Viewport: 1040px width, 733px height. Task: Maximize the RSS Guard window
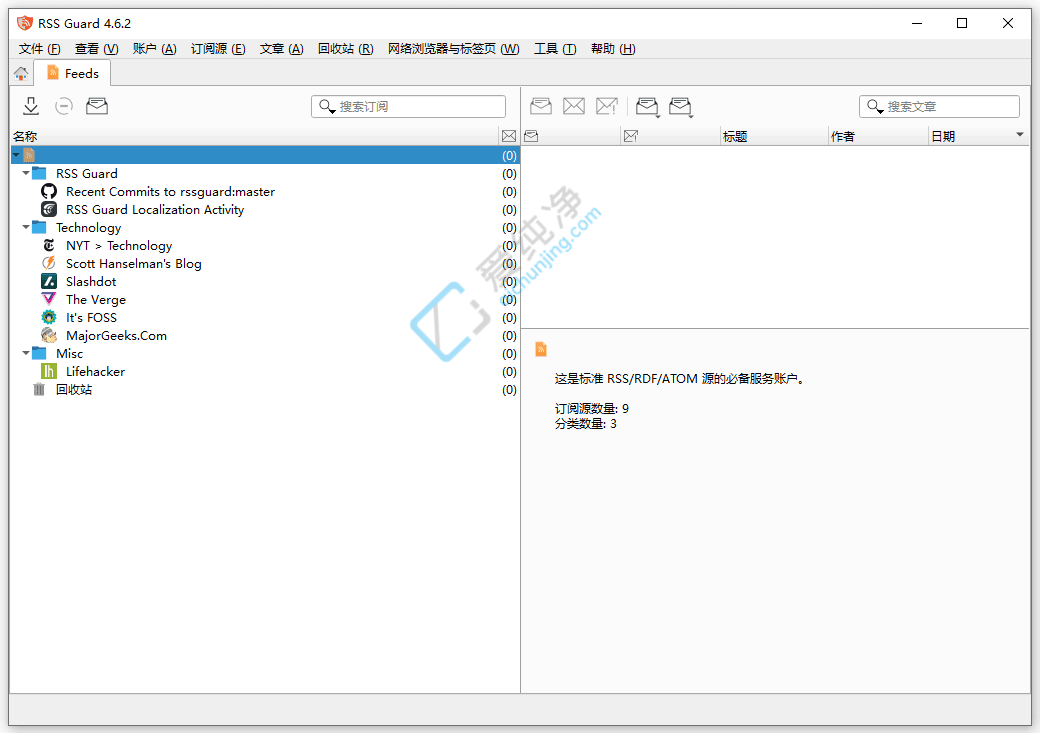point(962,23)
